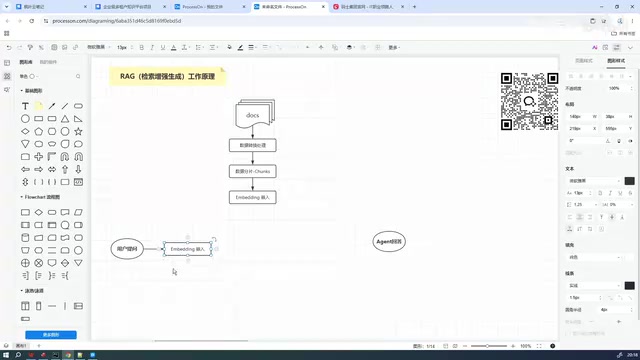Choose the arrow connector shape
This screenshot has width=640, height=360.
coord(52,106)
